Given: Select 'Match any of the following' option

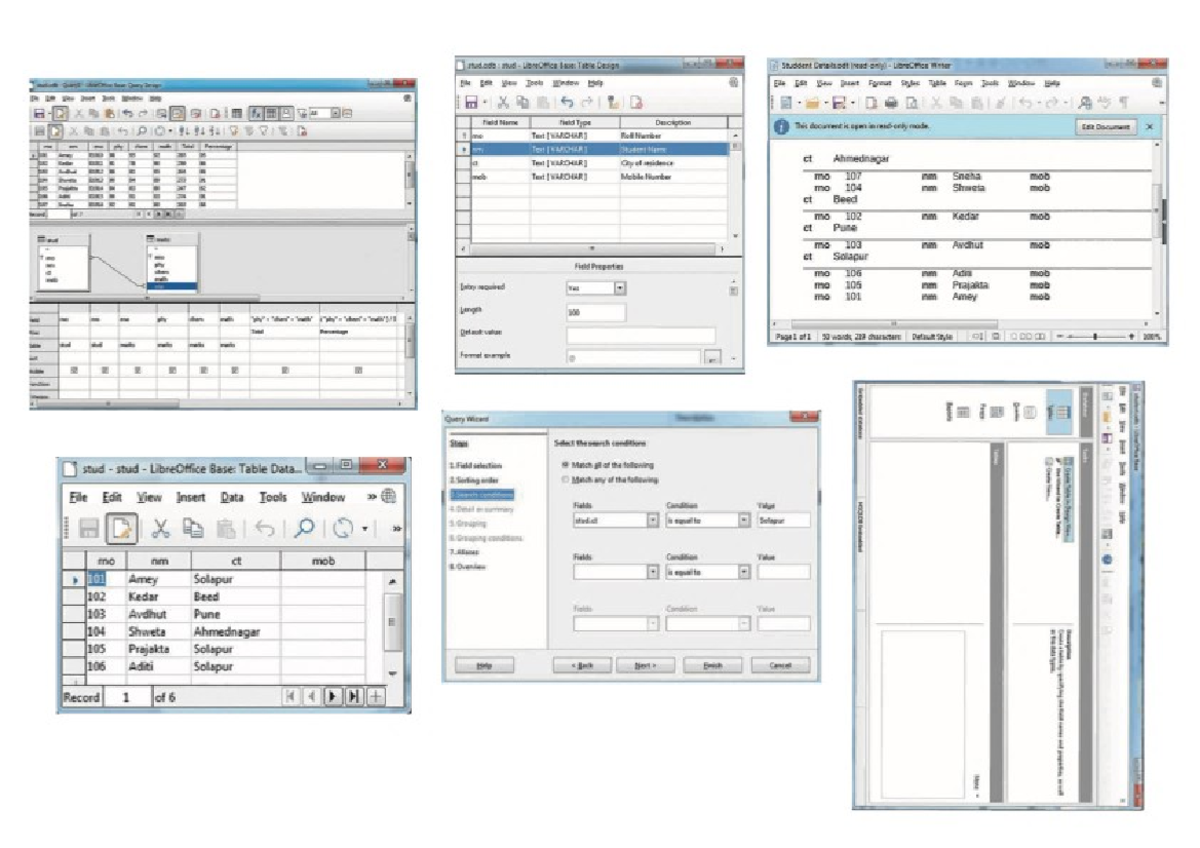Looking at the screenshot, I should 565,479.
